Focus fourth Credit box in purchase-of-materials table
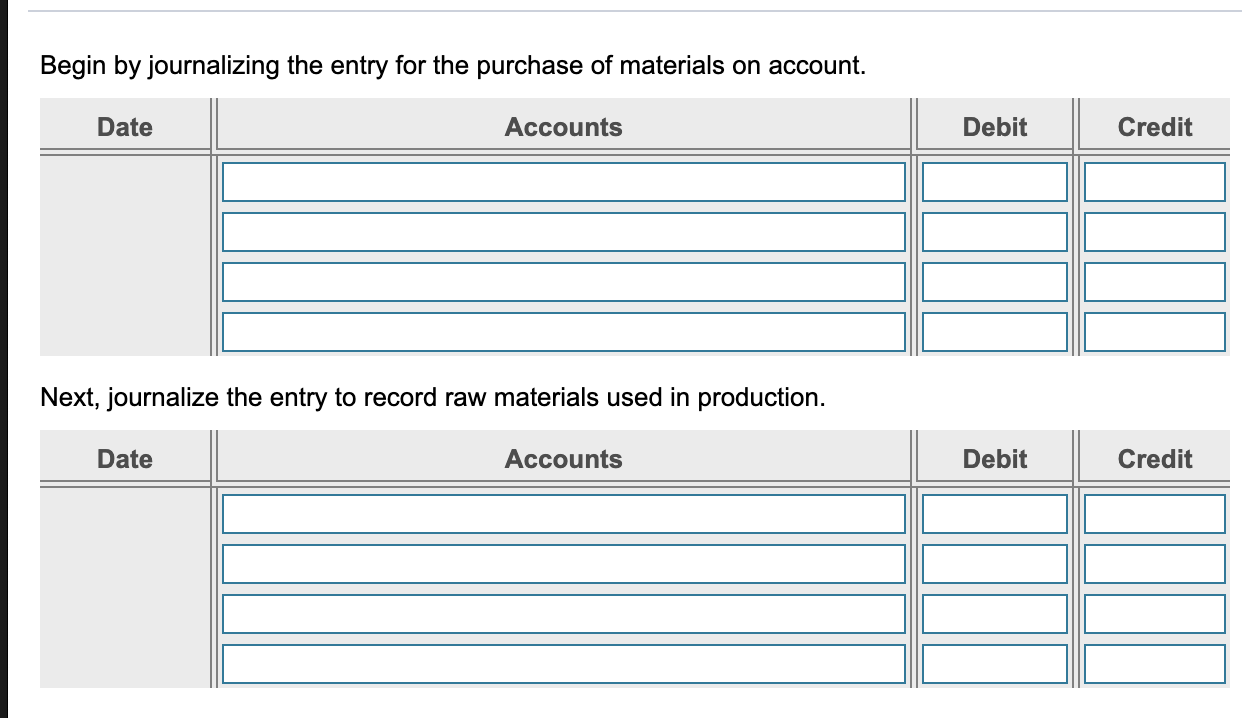This screenshot has height=718, width=1248. point(1155,331)
